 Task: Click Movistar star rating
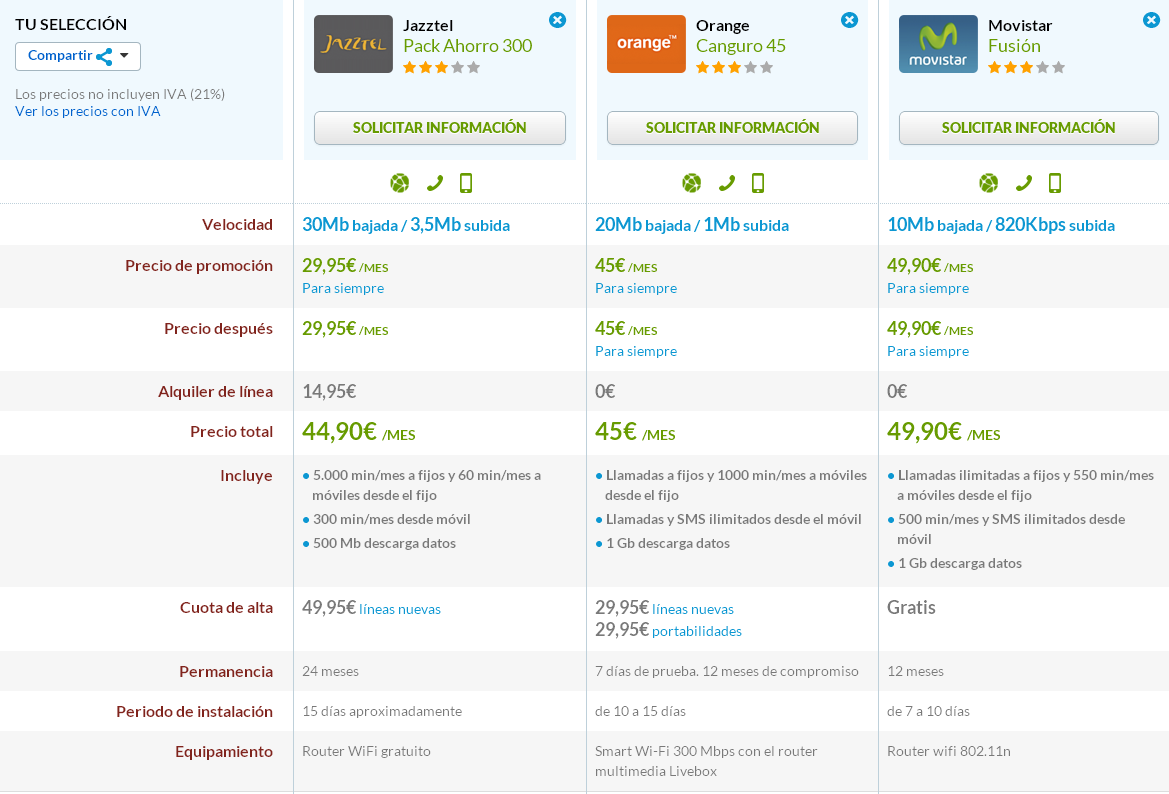point(1027,68)
